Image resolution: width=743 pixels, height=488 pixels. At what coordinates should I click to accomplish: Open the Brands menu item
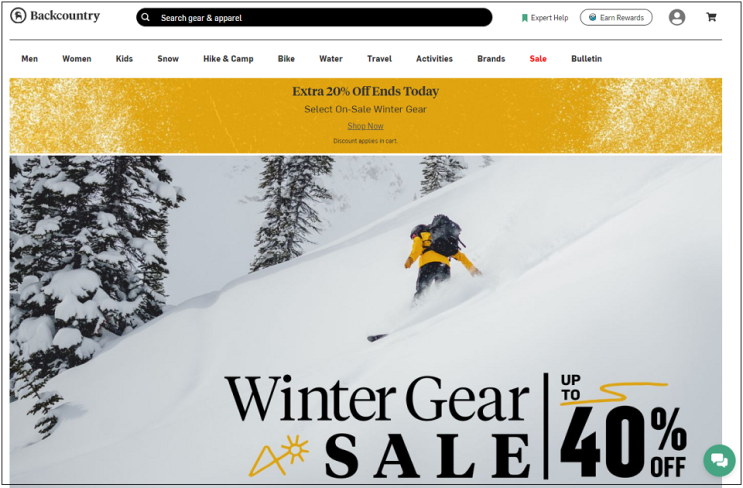(491, 59)
